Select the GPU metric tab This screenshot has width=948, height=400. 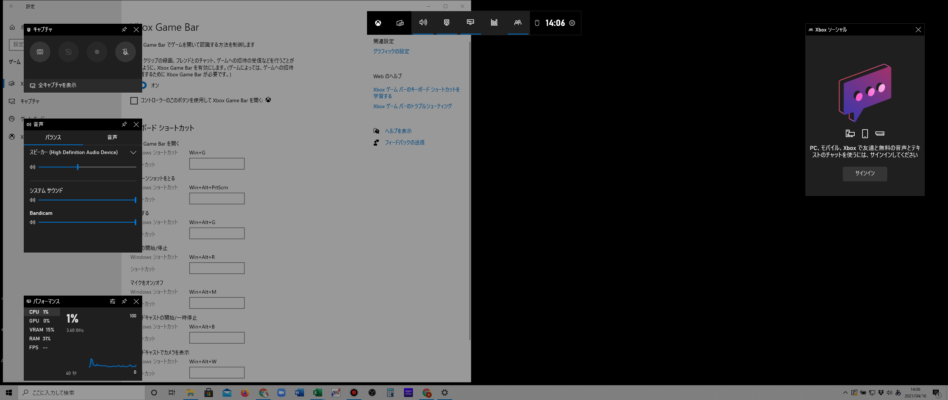tap(42, 321)
